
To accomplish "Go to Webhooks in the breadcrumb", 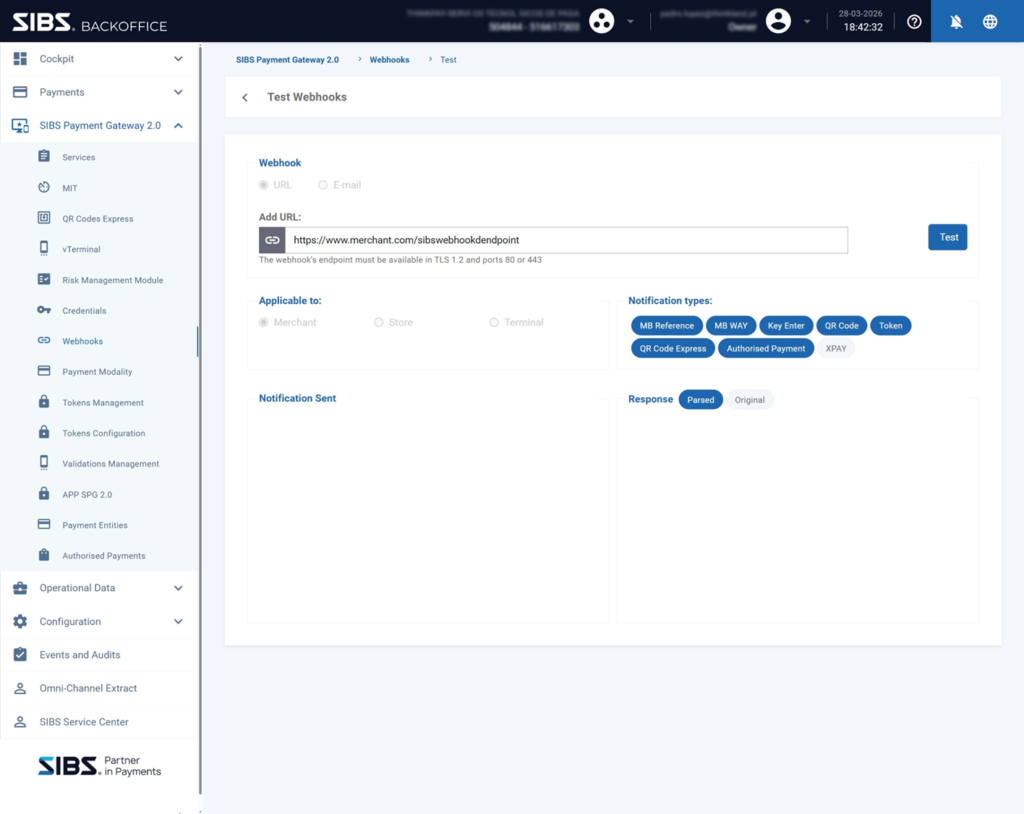I will [x=389, y=60].
